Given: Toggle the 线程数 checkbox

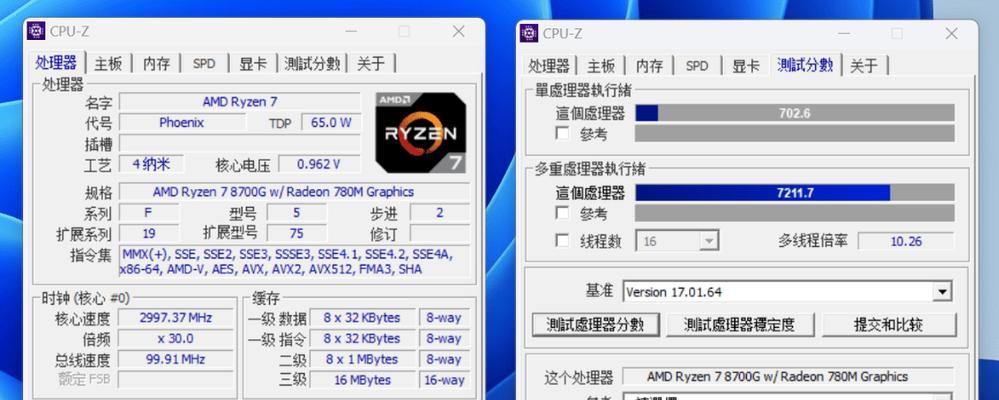Looking at the screenshot, I should coord(562,241).
